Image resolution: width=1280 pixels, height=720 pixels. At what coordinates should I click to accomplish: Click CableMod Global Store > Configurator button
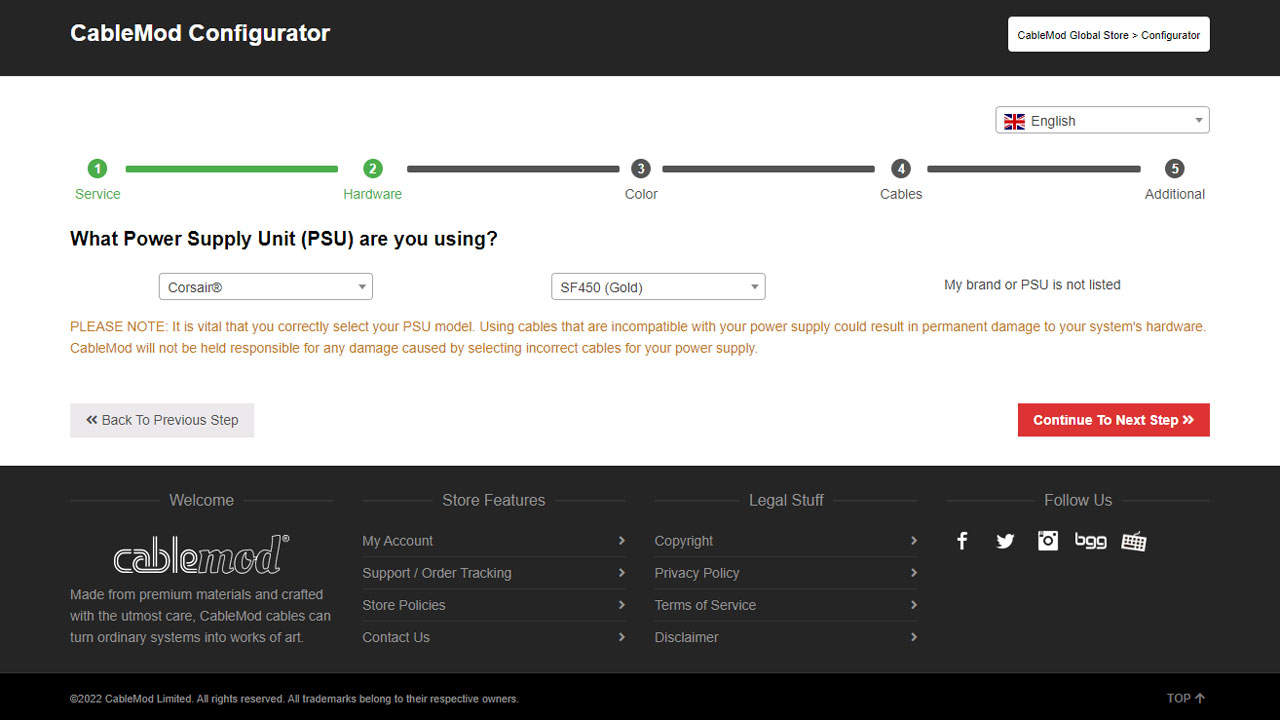pyautogui.click(x=1109, y=34)
